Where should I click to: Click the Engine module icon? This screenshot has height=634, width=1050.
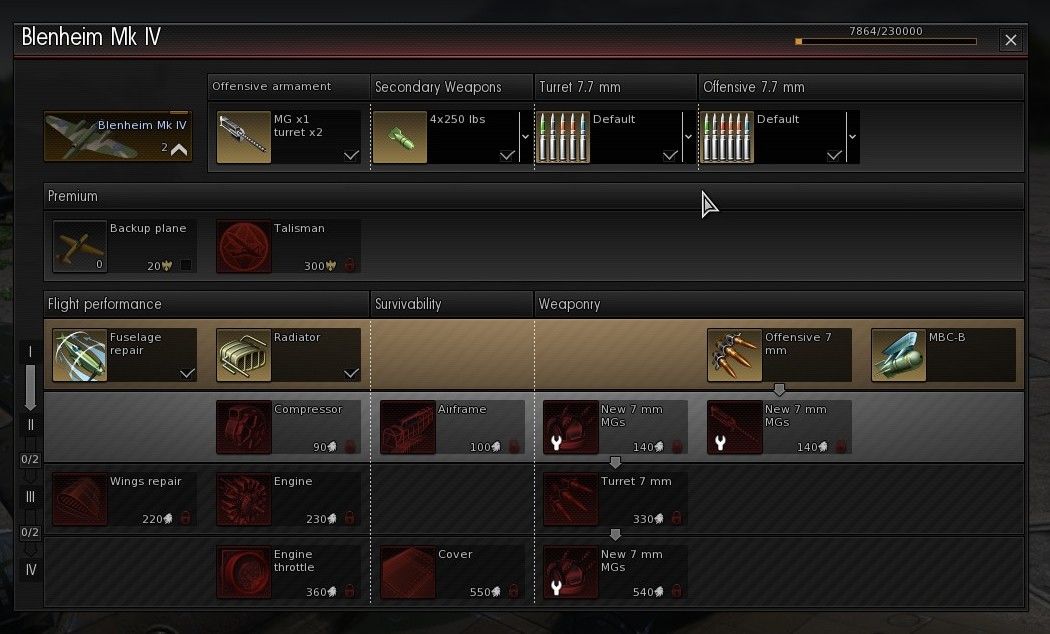point(244,499)
